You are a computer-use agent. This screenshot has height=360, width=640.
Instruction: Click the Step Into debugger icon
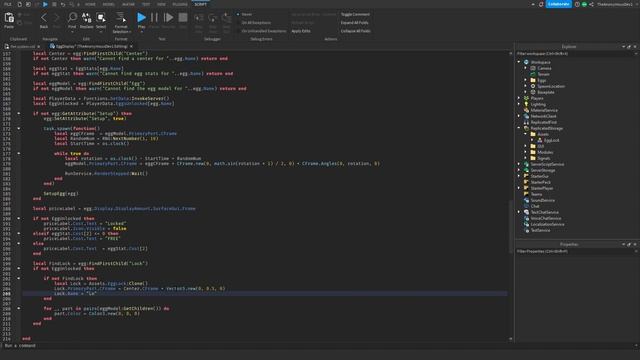click(199, 18)
